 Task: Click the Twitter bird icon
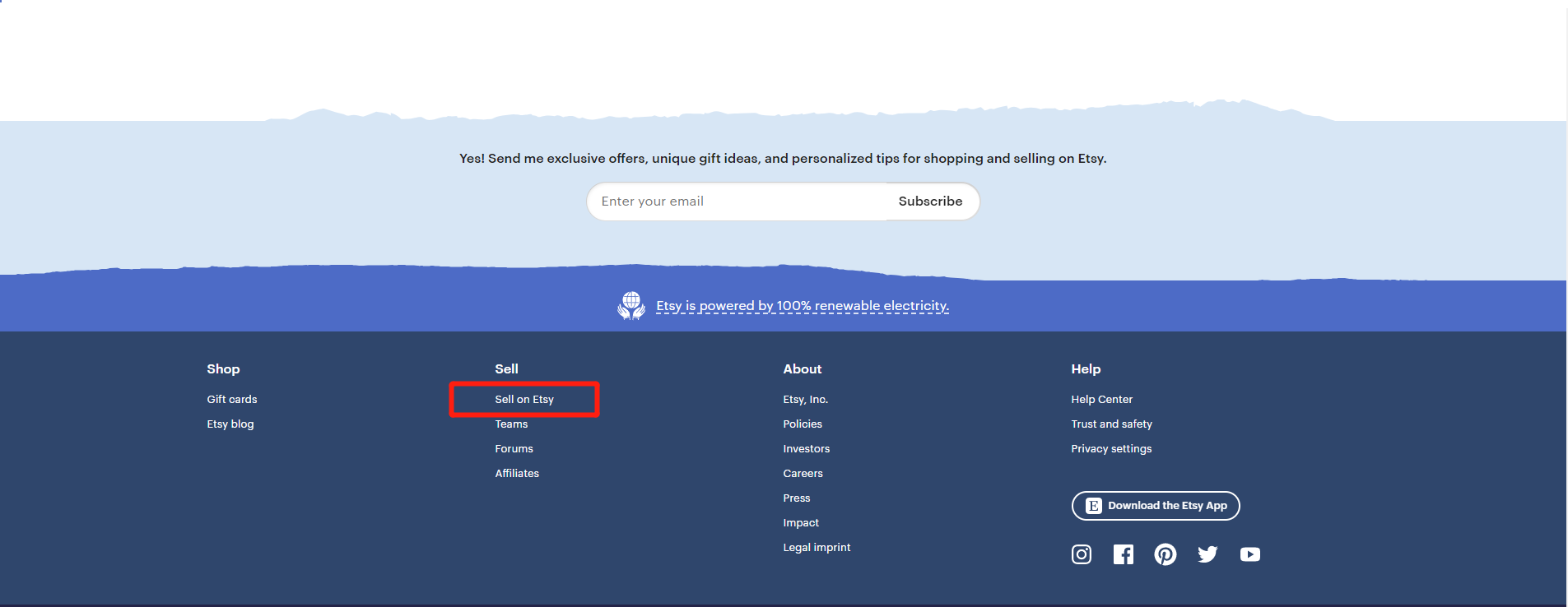tap(1207, 554)
